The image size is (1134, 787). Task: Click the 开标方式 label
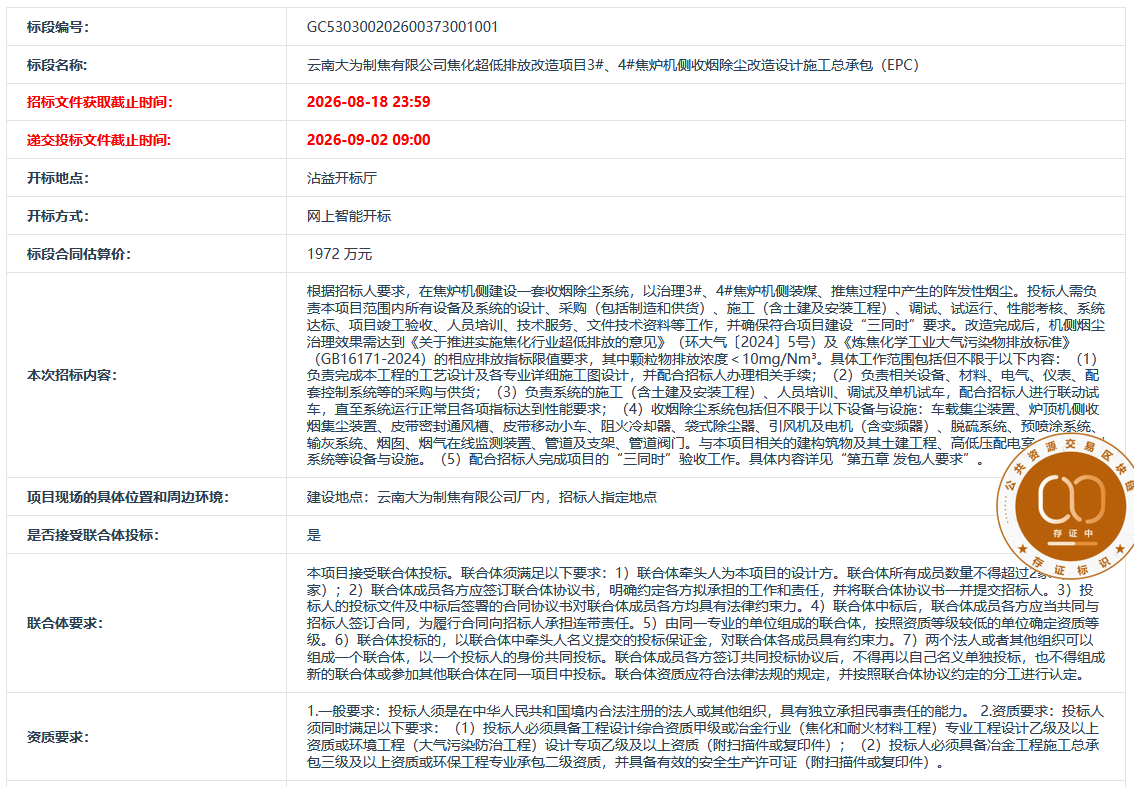tap(58, 216)
